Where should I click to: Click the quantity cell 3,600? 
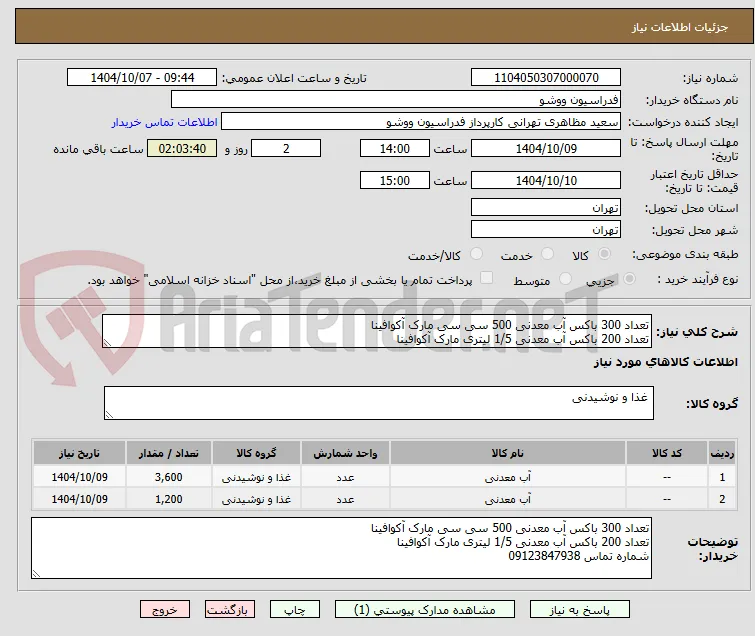coord(169,477)
